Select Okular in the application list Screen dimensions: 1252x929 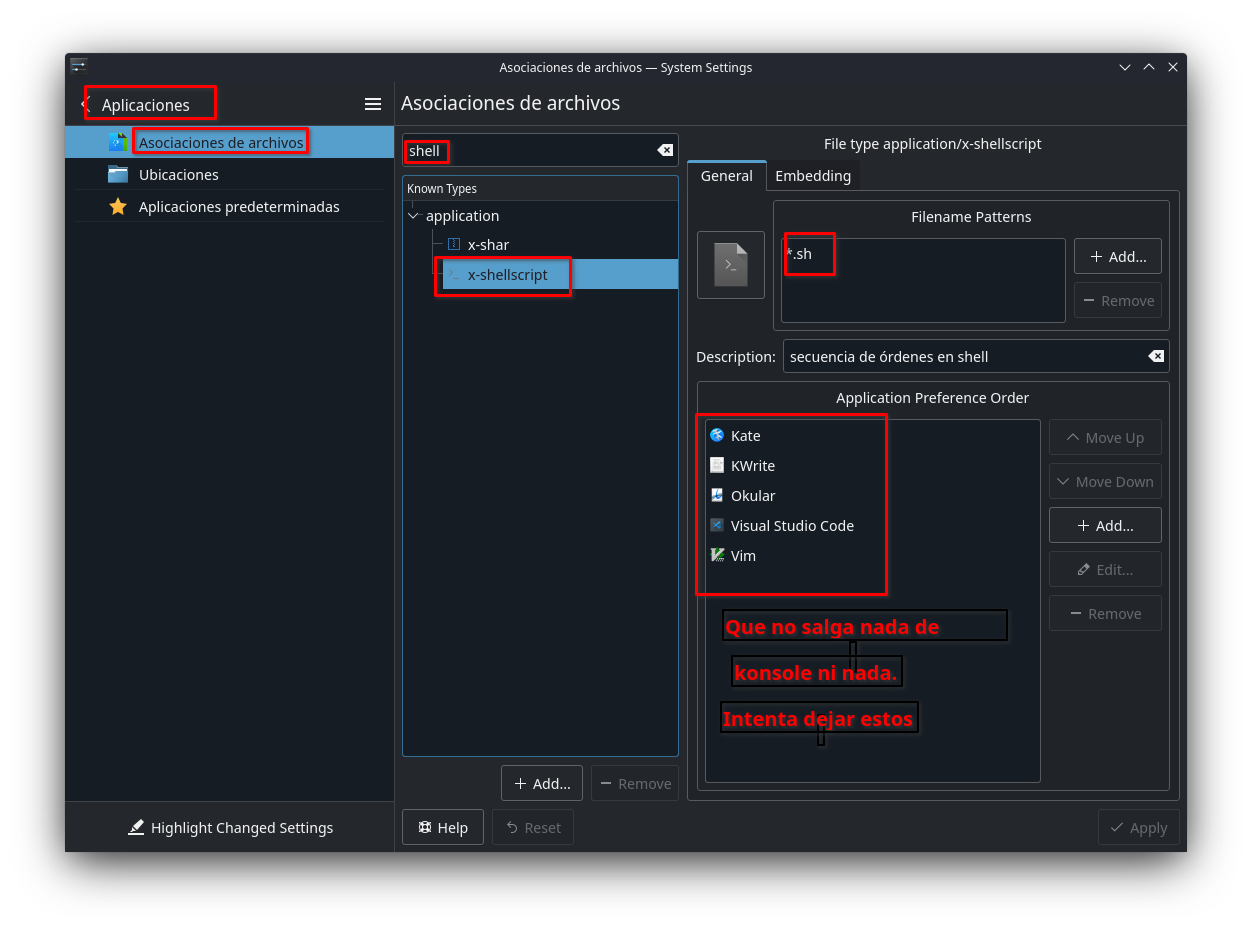[x=872, y=495]
